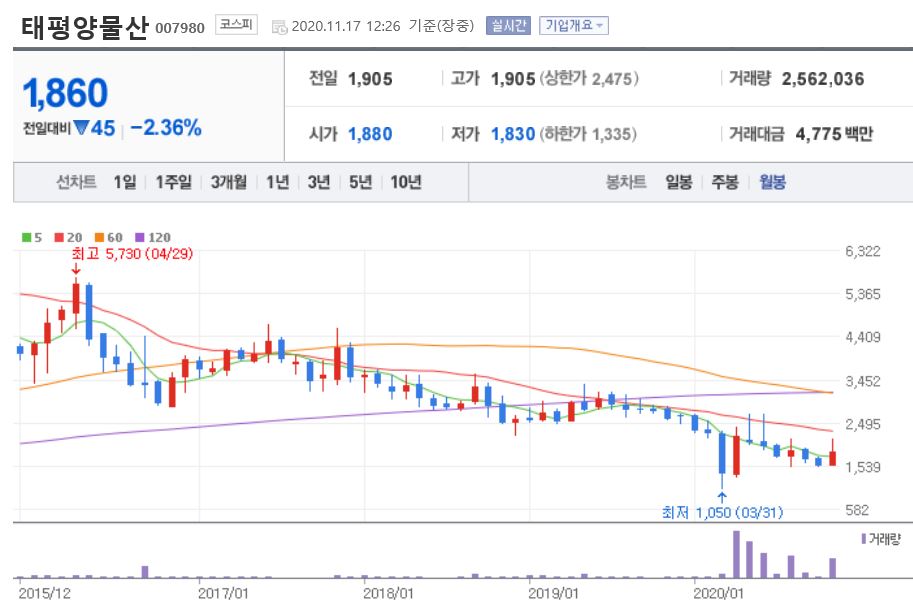The height and width of the screenshot is (615, 913).
Task: Click the 2017/01 x-axis label
Action: [x=223, y=593]
